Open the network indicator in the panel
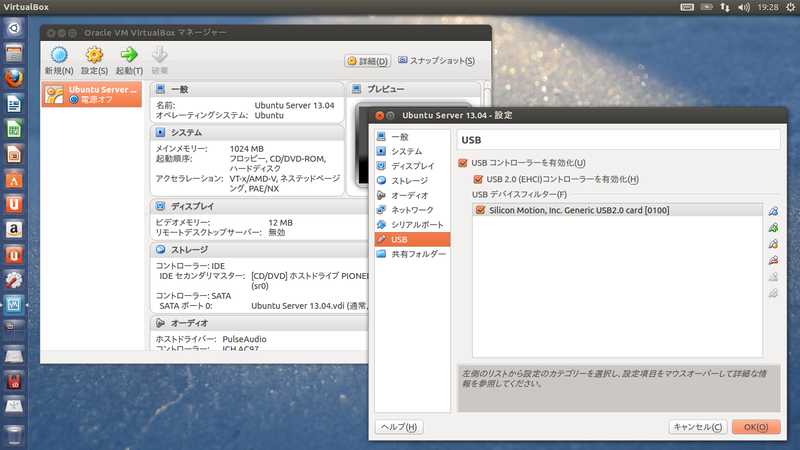 coord(724,7)
